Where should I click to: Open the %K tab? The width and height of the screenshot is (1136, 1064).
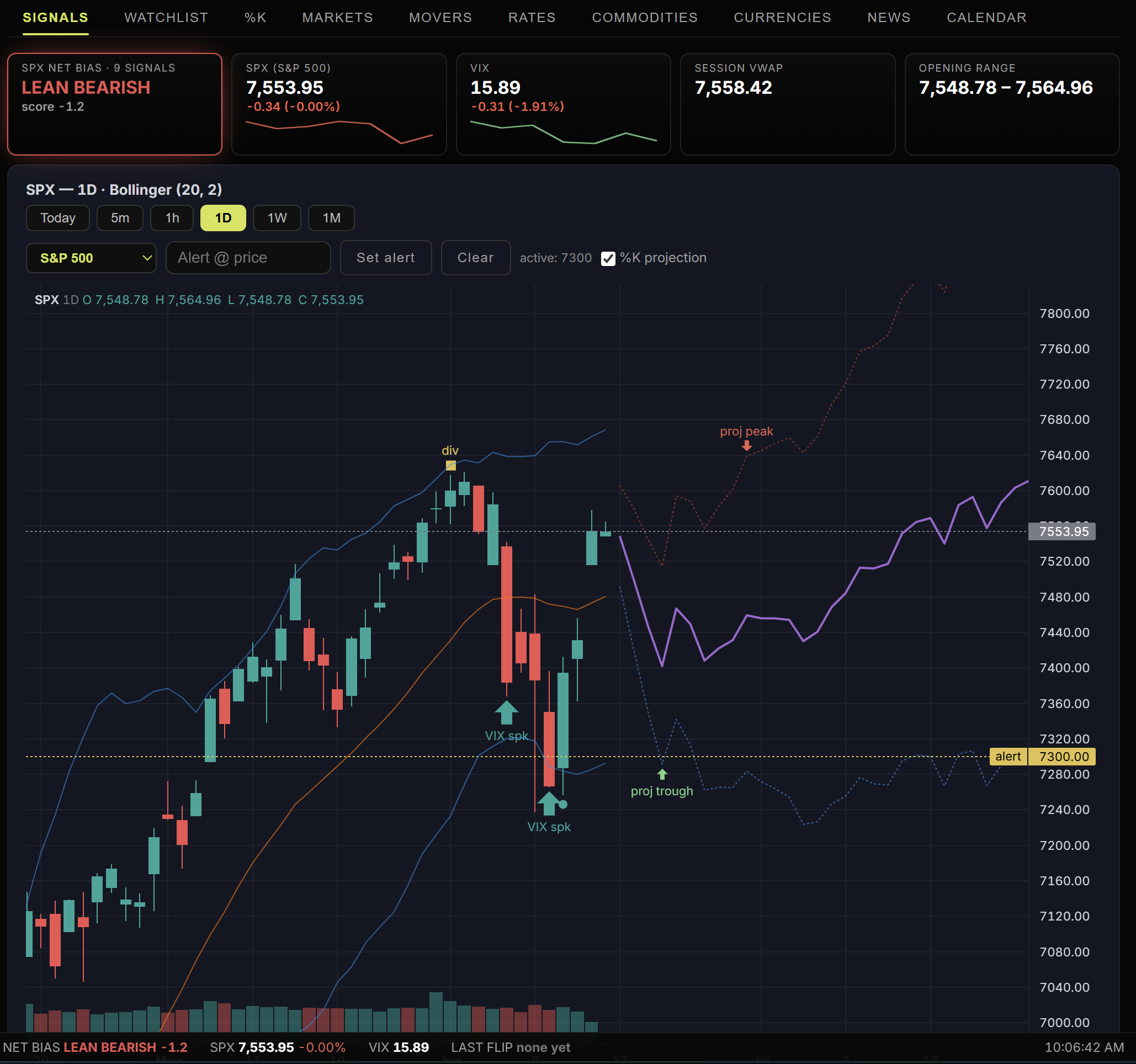pyautogui.click(x=256, y=18)
